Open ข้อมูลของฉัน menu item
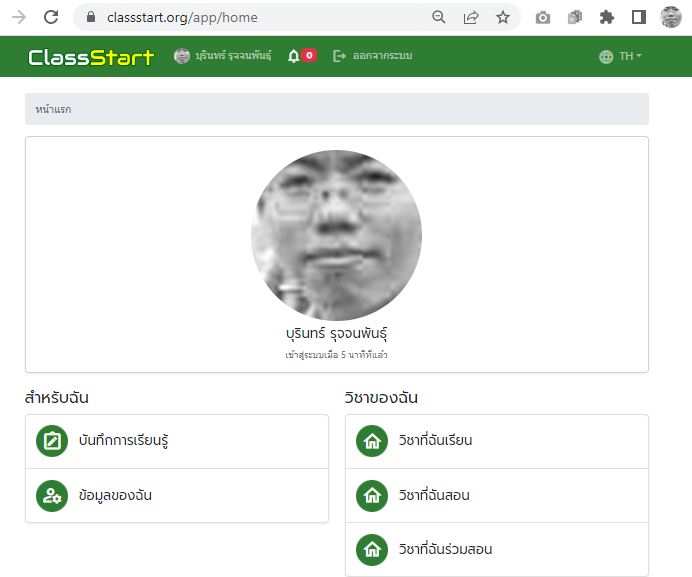Viewport: 692px width, 577px height. 177,496
